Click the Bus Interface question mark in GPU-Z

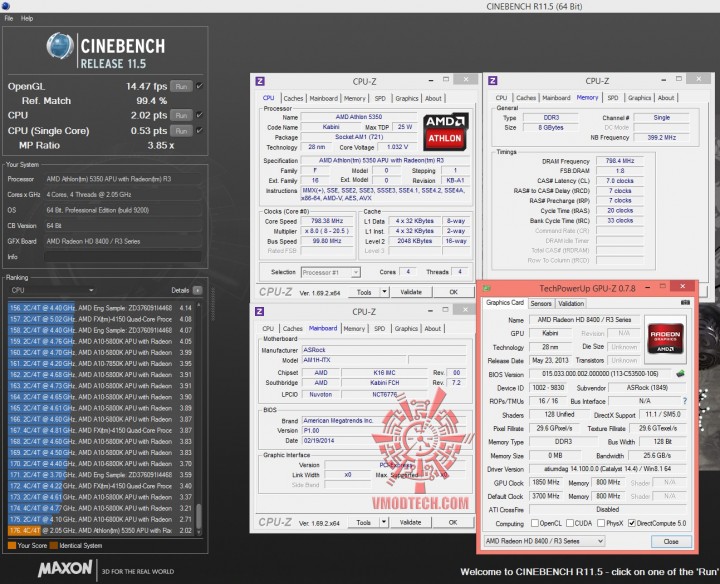tap(685, 401)
